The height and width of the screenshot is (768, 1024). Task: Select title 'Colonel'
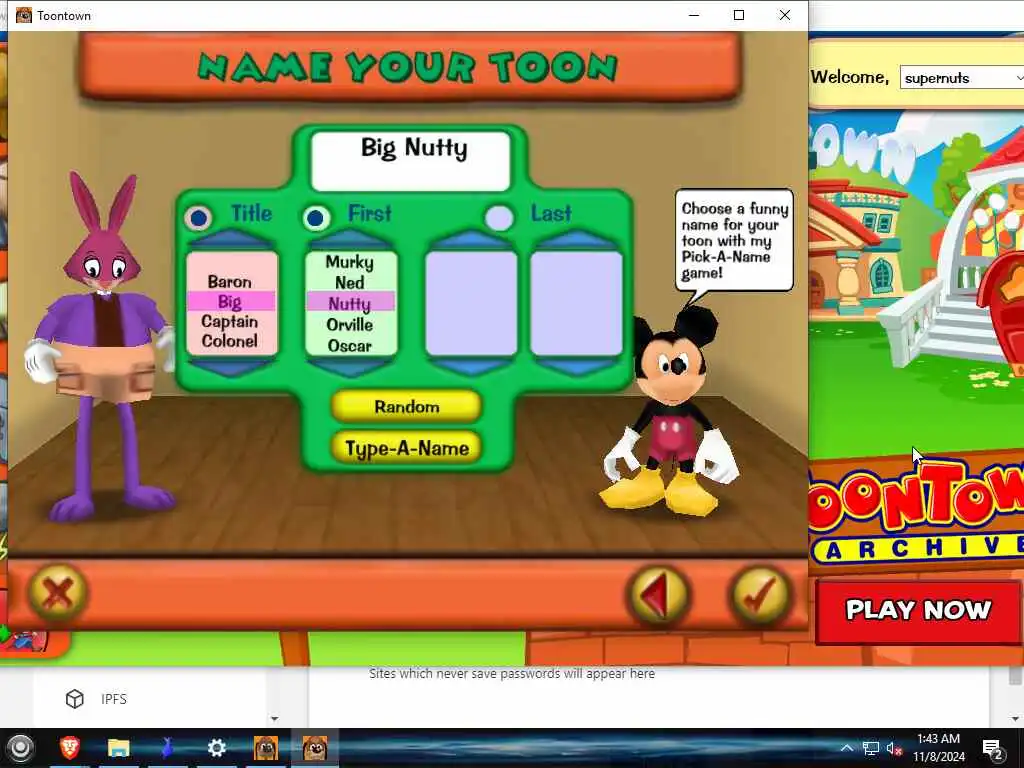click(229, 341)
